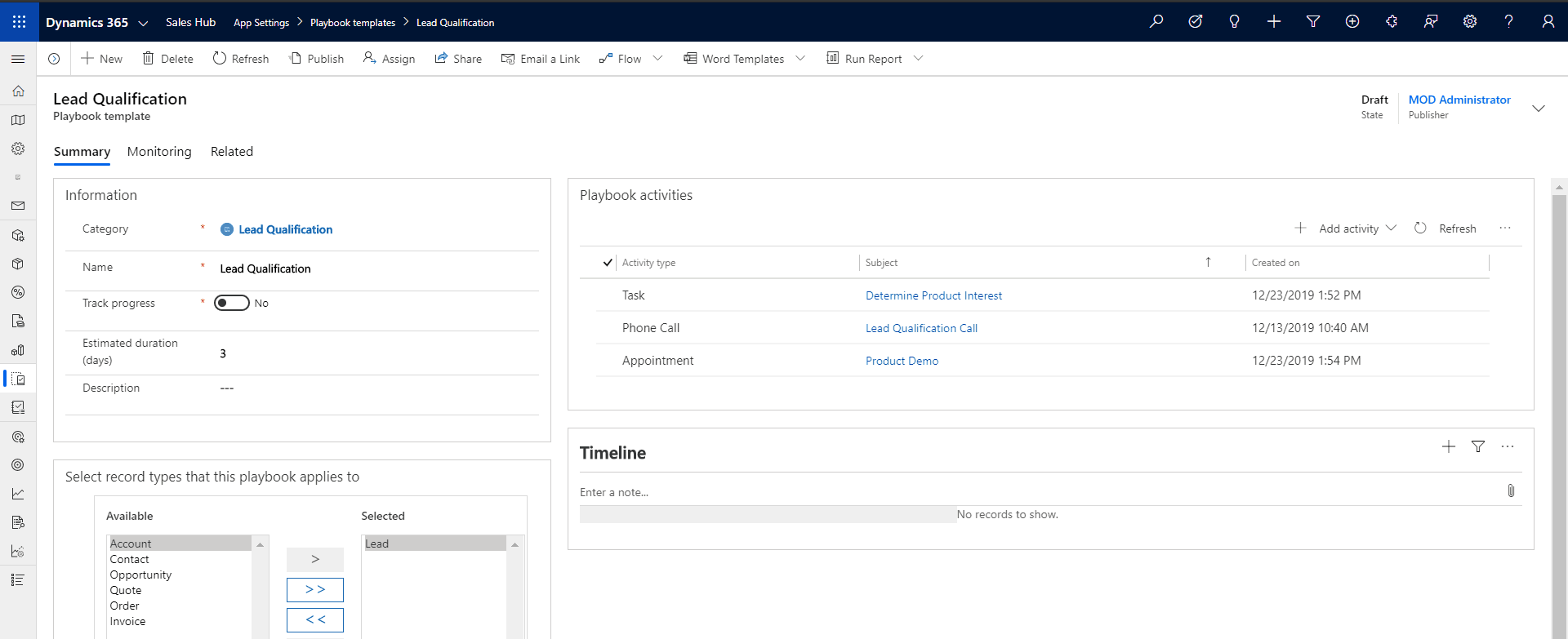Click the target goals icon in left sidebar

(18, 465)
